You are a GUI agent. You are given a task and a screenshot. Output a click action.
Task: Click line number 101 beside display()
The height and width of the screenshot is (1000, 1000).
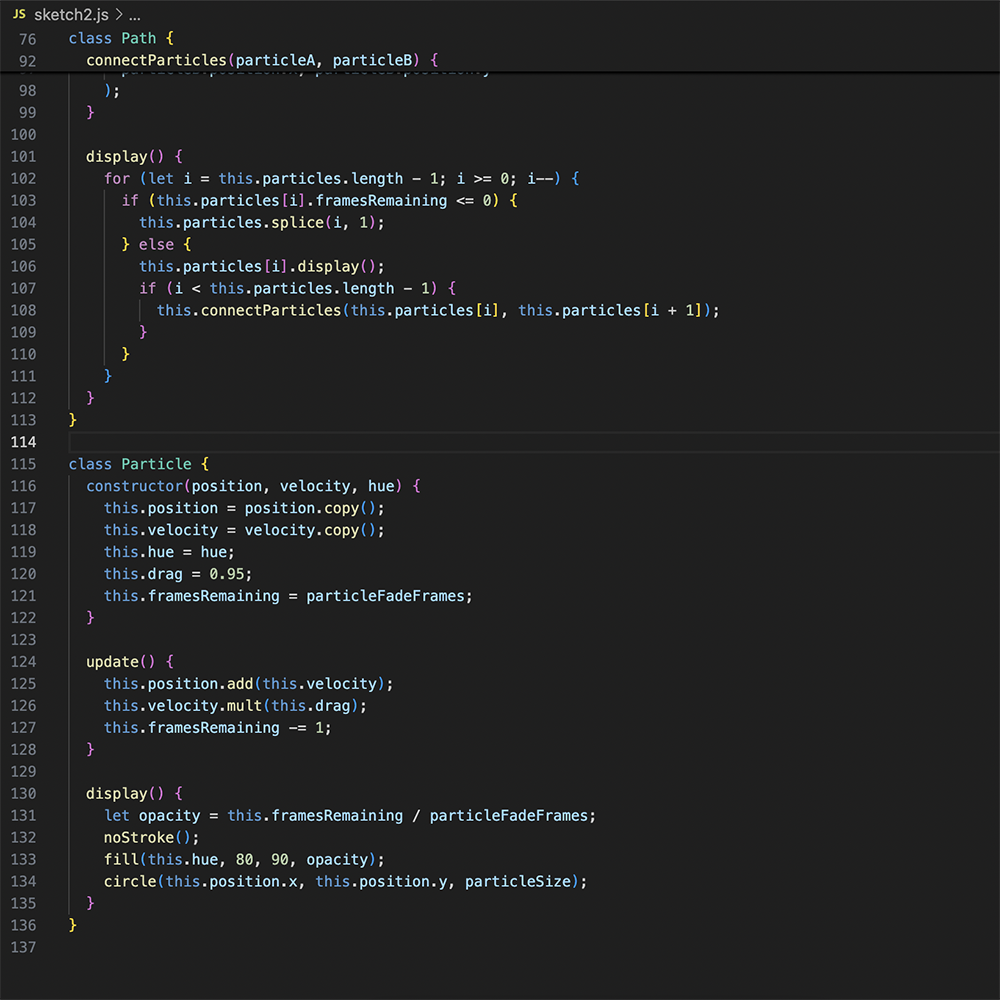(24, 156)
